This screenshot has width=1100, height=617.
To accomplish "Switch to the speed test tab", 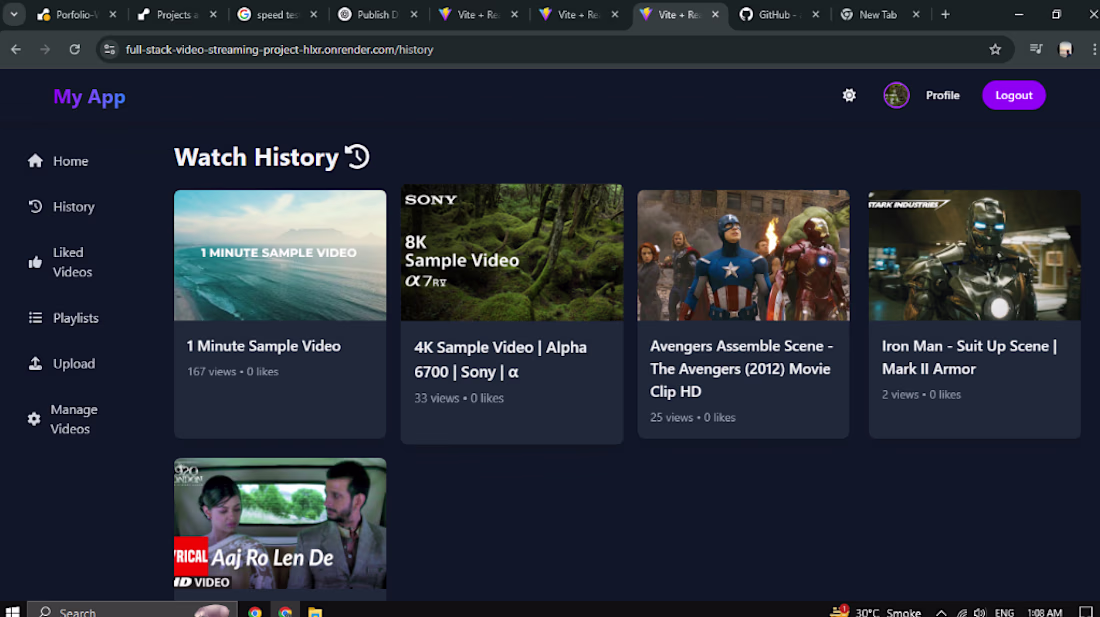I will [x=278, y=14].
